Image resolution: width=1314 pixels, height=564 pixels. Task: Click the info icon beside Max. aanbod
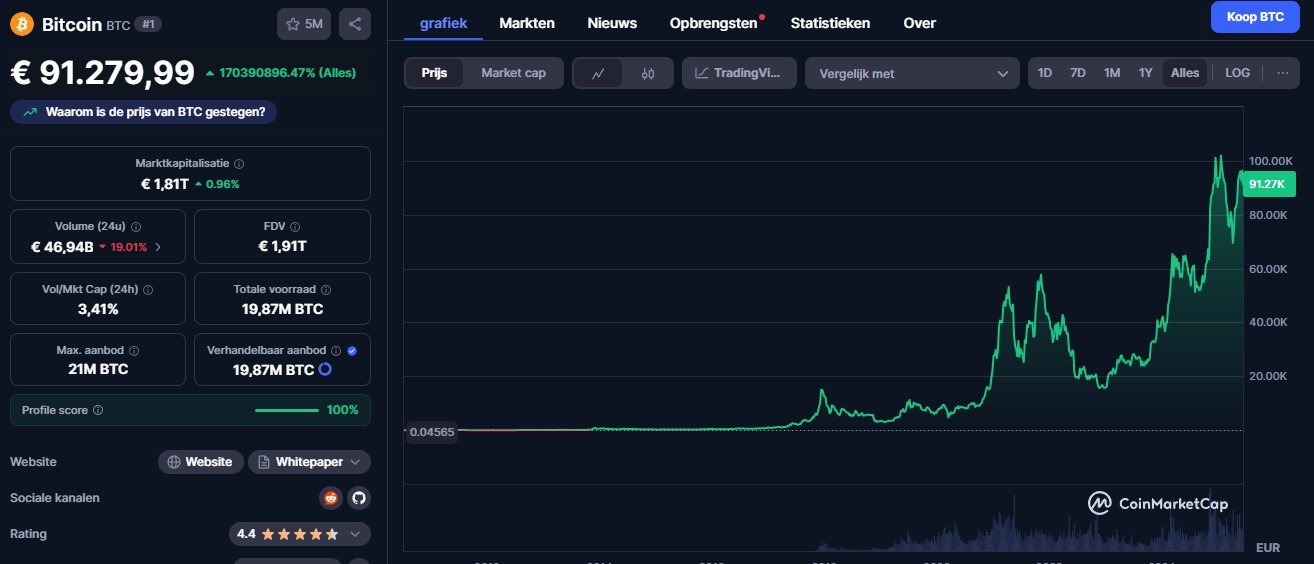(134, 351)
